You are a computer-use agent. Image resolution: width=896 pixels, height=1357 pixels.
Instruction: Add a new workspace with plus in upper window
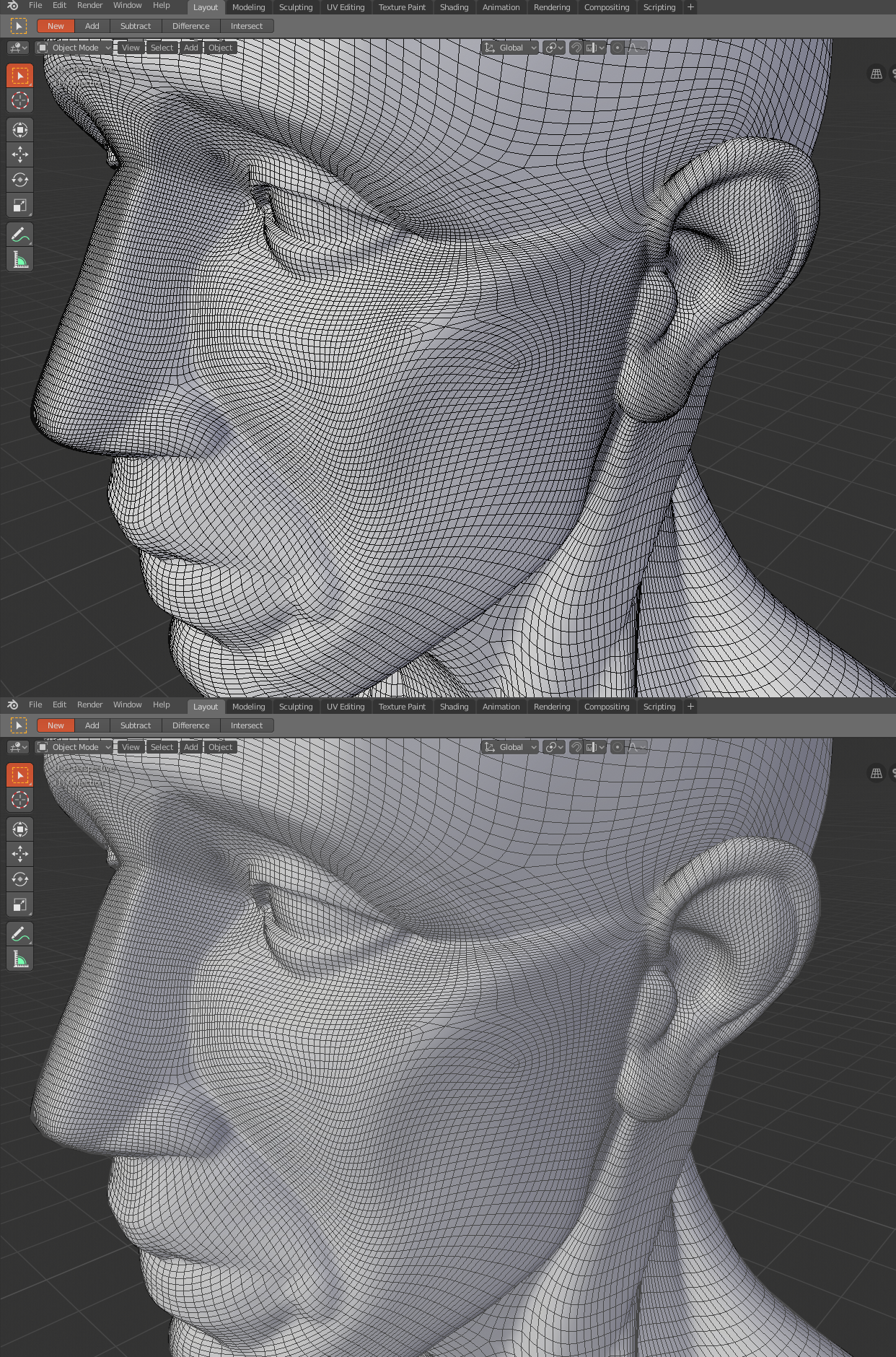[690, 7]
